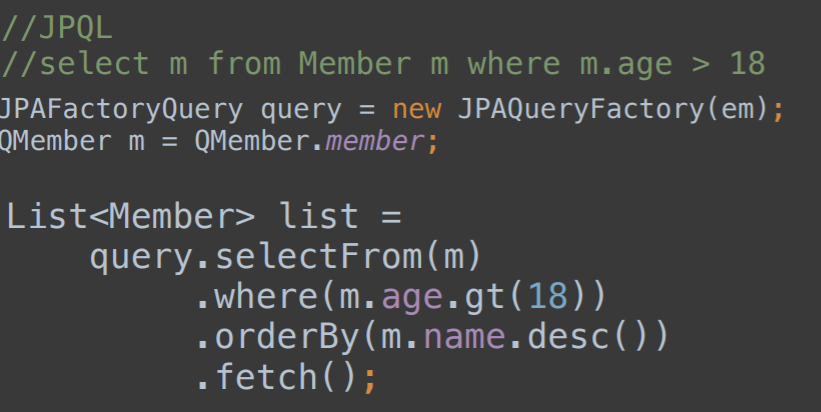
Task: Click the //JPQL comment line
Action: (x=57, y=28)
